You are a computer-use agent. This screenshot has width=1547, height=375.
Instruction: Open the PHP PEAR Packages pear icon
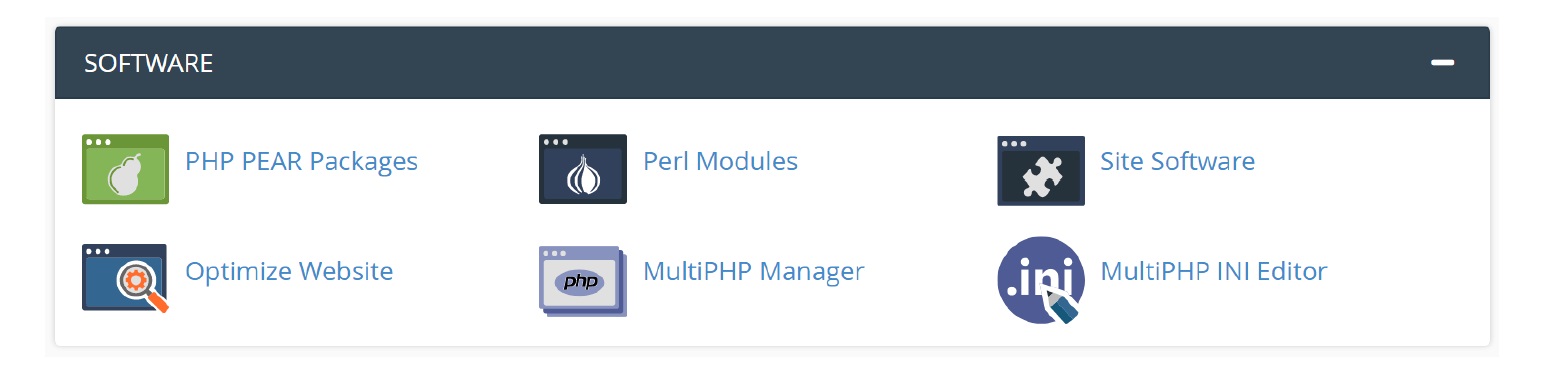click(x=125, y=169)
